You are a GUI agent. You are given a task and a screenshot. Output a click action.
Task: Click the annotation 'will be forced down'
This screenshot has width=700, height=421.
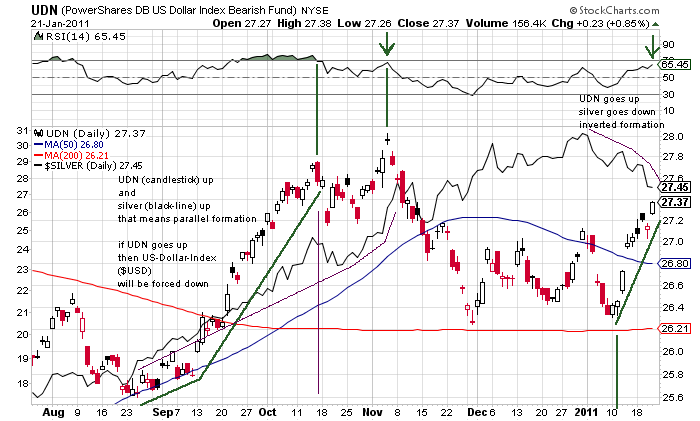click(x=163, y=284)
